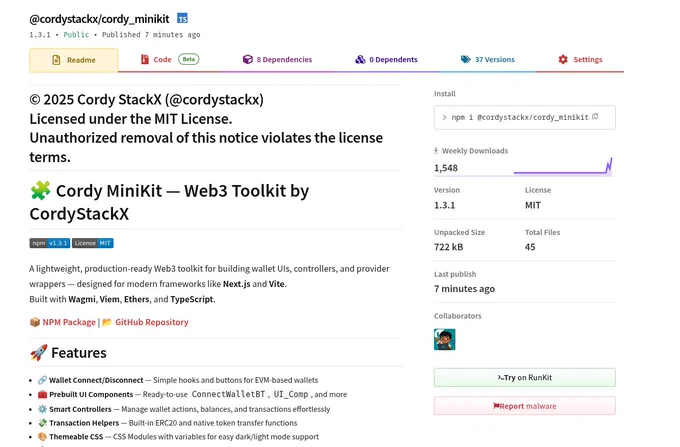Click the package title @cordystackx/cordy_minikit
680x447 pixels.
99,19
